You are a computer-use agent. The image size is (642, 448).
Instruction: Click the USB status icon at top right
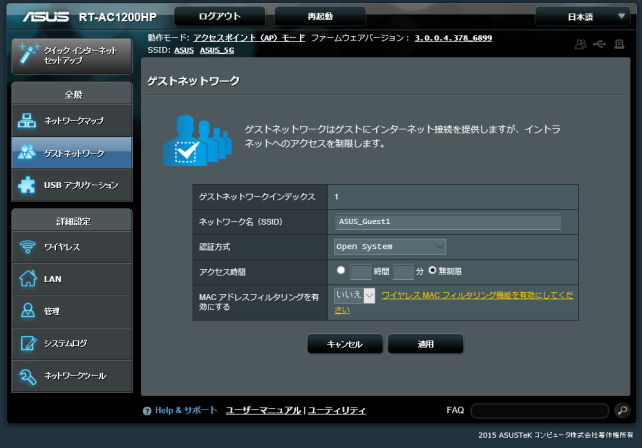[599, 44]
